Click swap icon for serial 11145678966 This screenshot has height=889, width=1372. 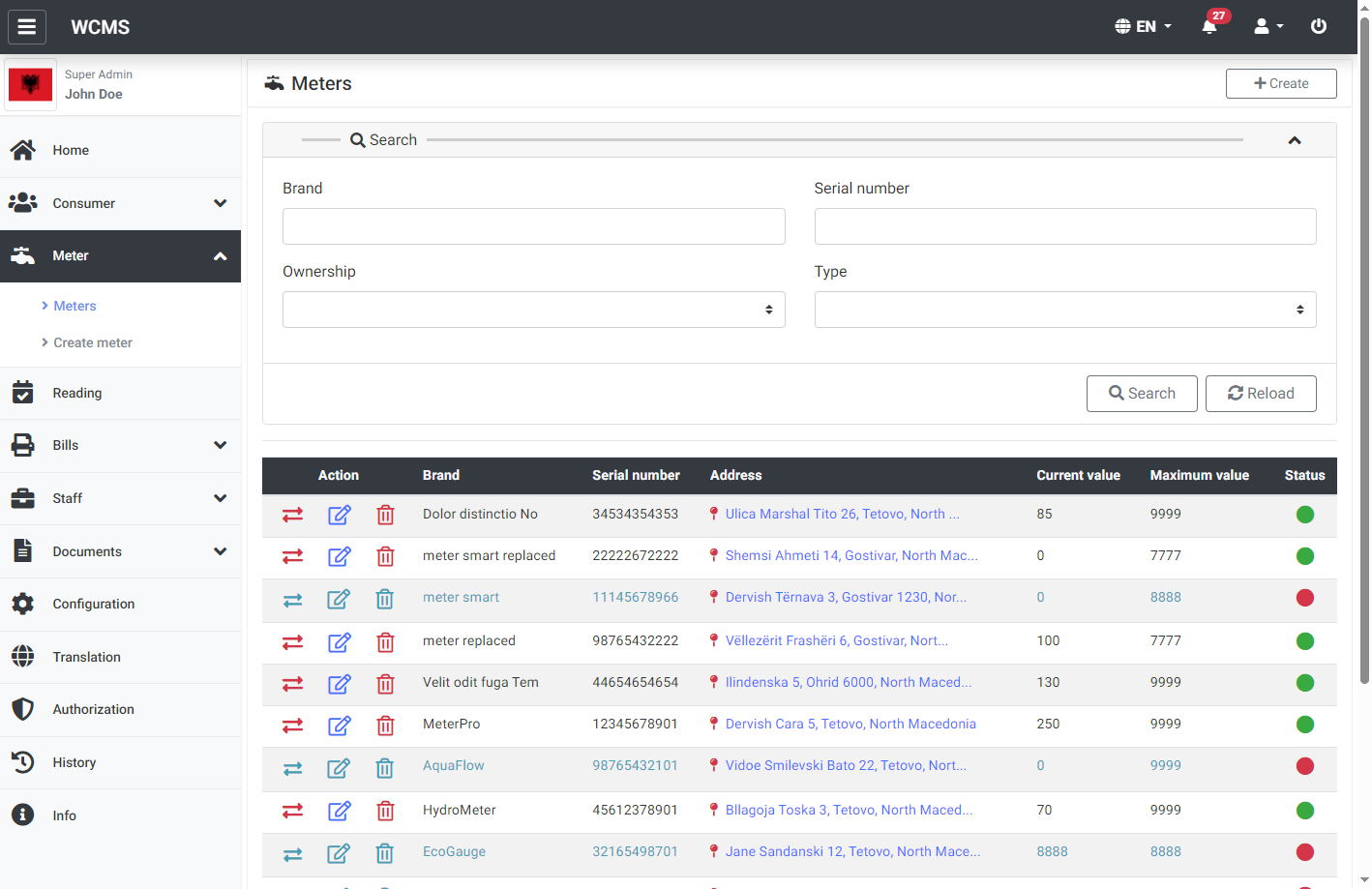tap(292, 600)
